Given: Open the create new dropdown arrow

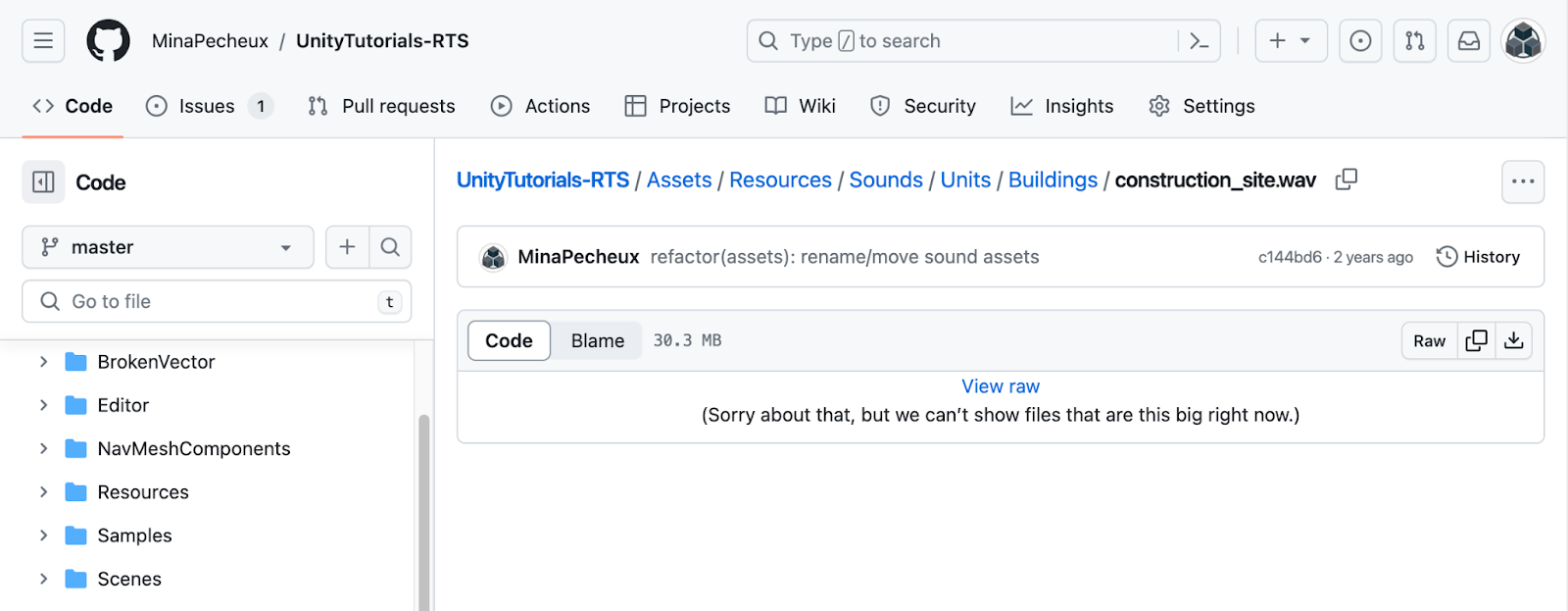Looking at the screenshot, I should [x=1305, y=41].
